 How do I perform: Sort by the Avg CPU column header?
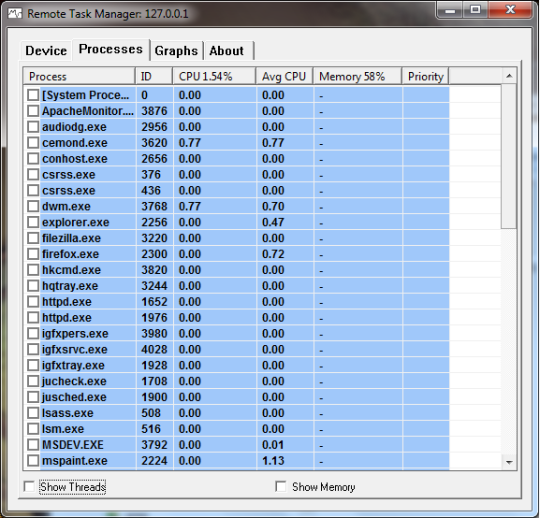tap(284, 76)
